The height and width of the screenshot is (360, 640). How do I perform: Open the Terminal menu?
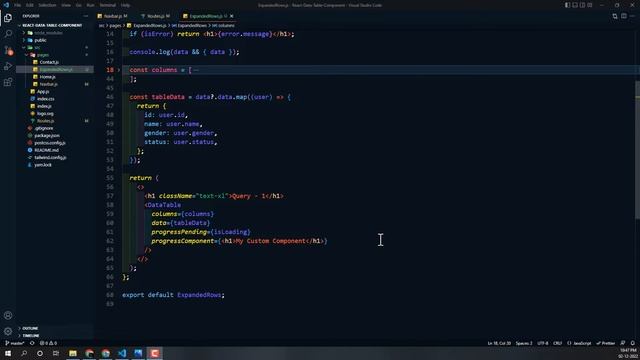108,5
